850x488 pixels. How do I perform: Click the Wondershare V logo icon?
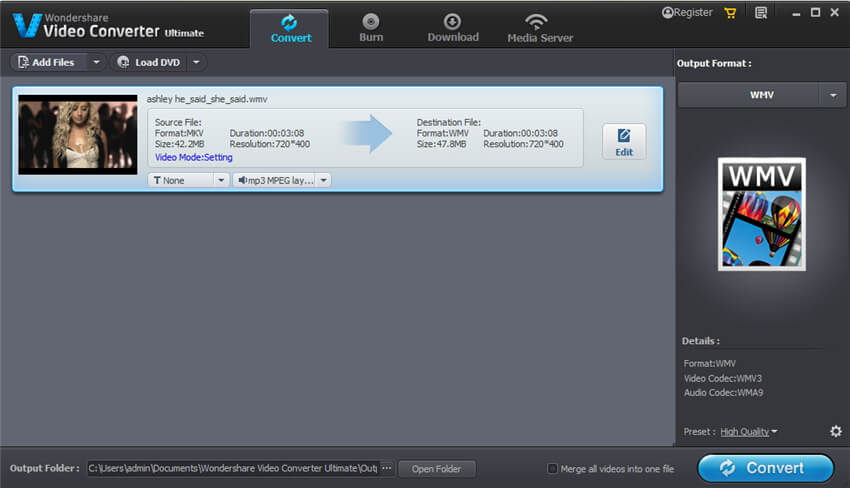click(27, 25)
